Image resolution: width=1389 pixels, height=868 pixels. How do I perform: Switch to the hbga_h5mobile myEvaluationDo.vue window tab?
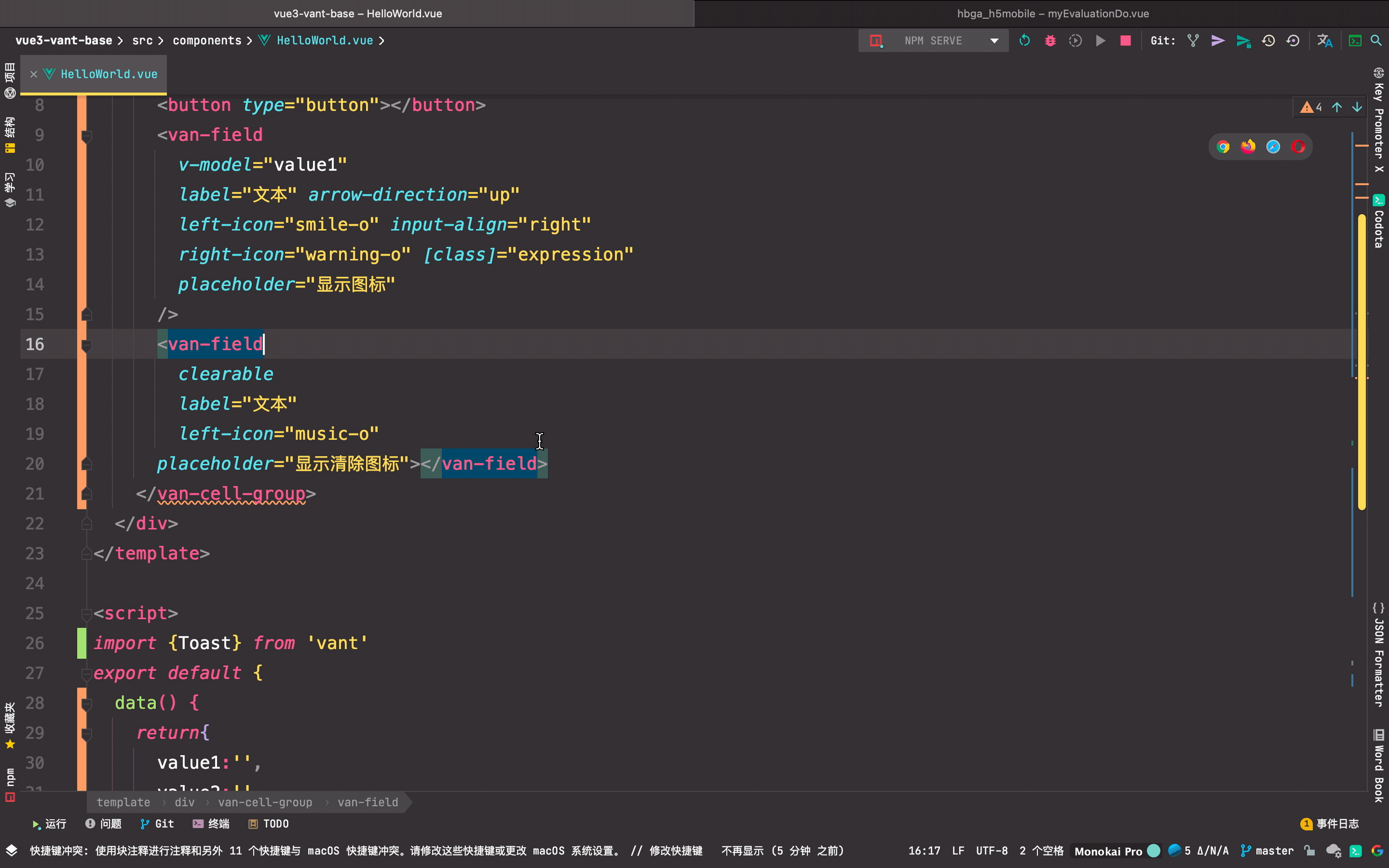pyautogui.click(x=1052, y=13)
